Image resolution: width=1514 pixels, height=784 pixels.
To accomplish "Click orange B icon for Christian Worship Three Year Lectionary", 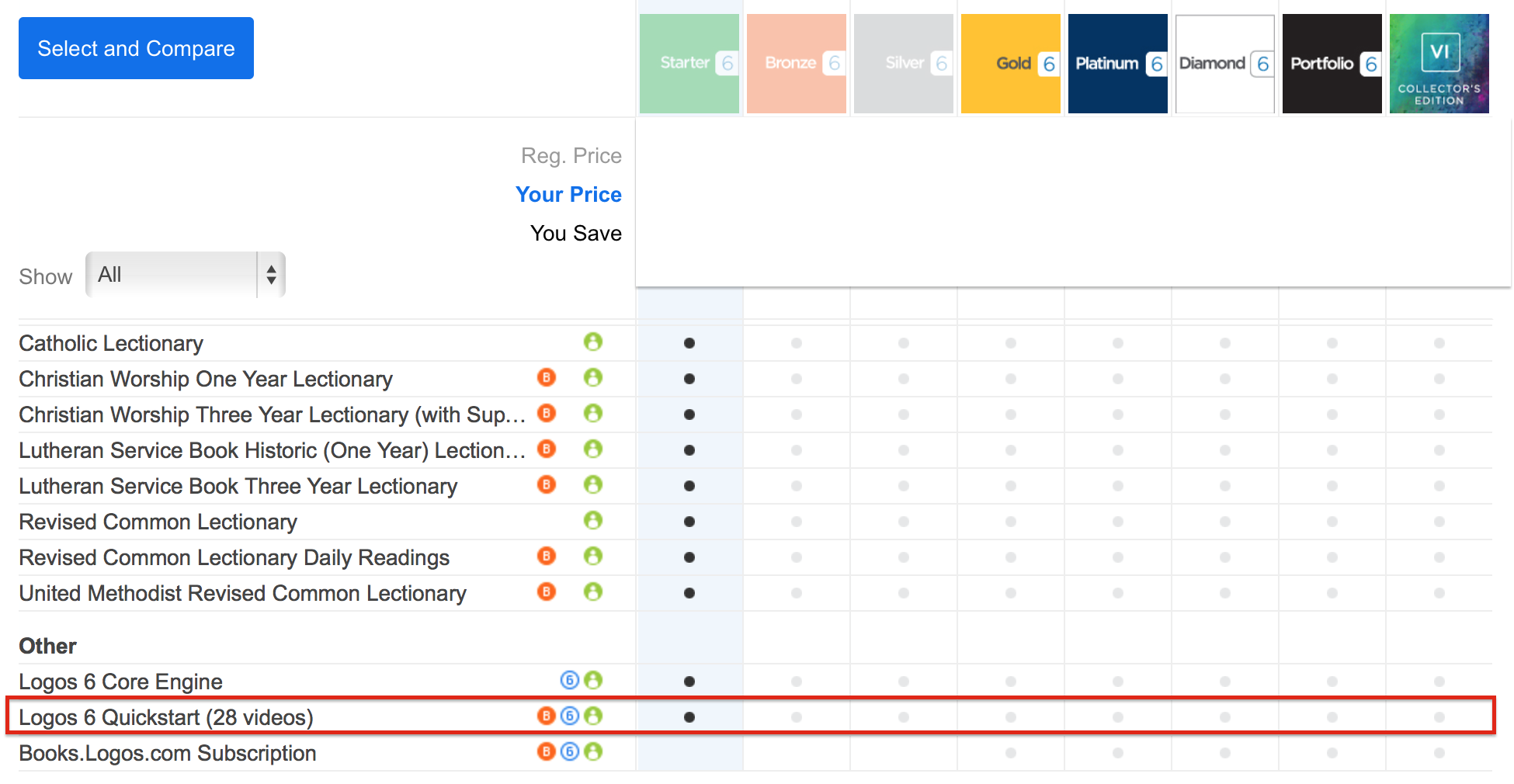I will click(x=547, y=413).
